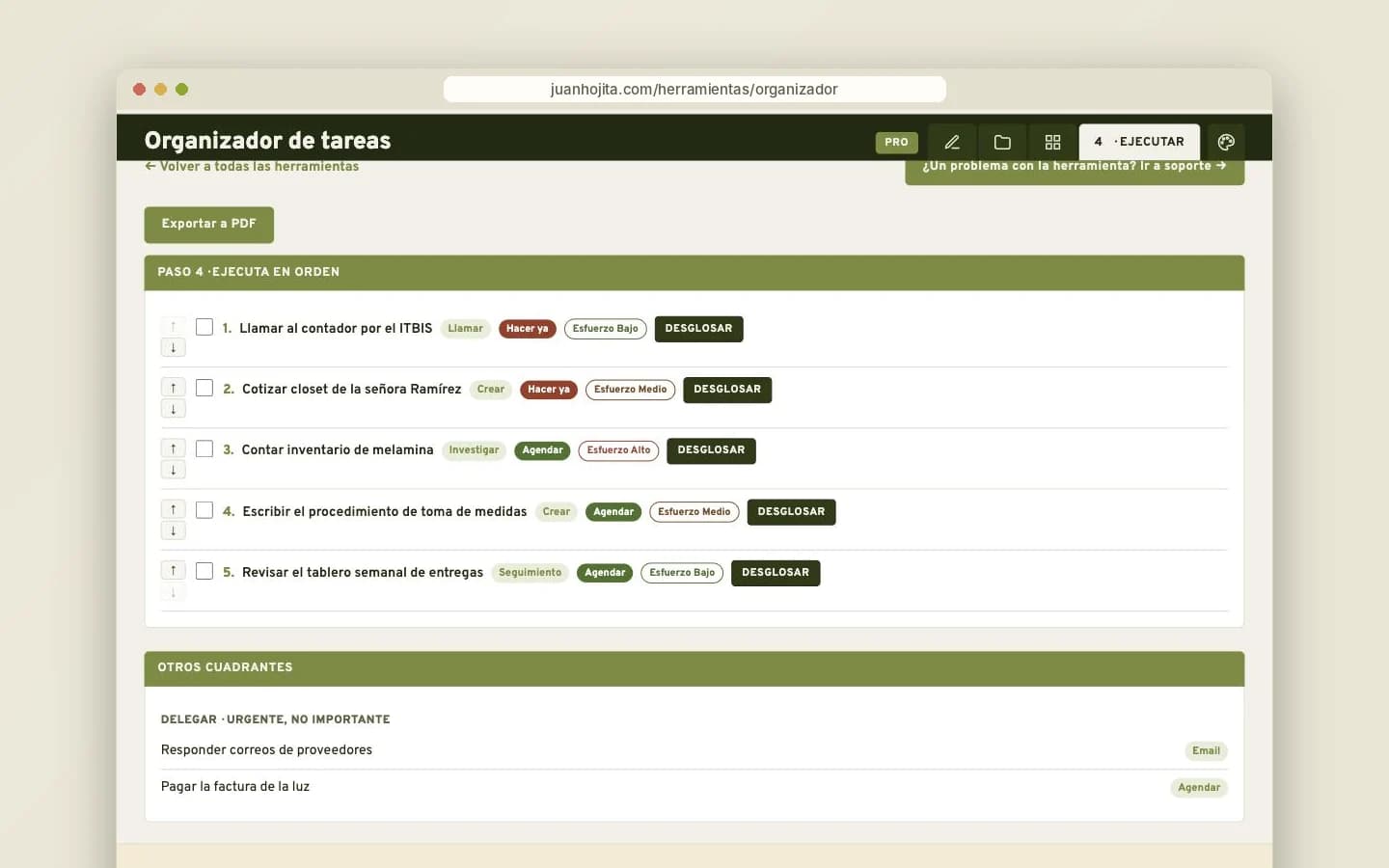Export the task list to PDF
This screenshot has width=1389, height=868.
(209, 224)
